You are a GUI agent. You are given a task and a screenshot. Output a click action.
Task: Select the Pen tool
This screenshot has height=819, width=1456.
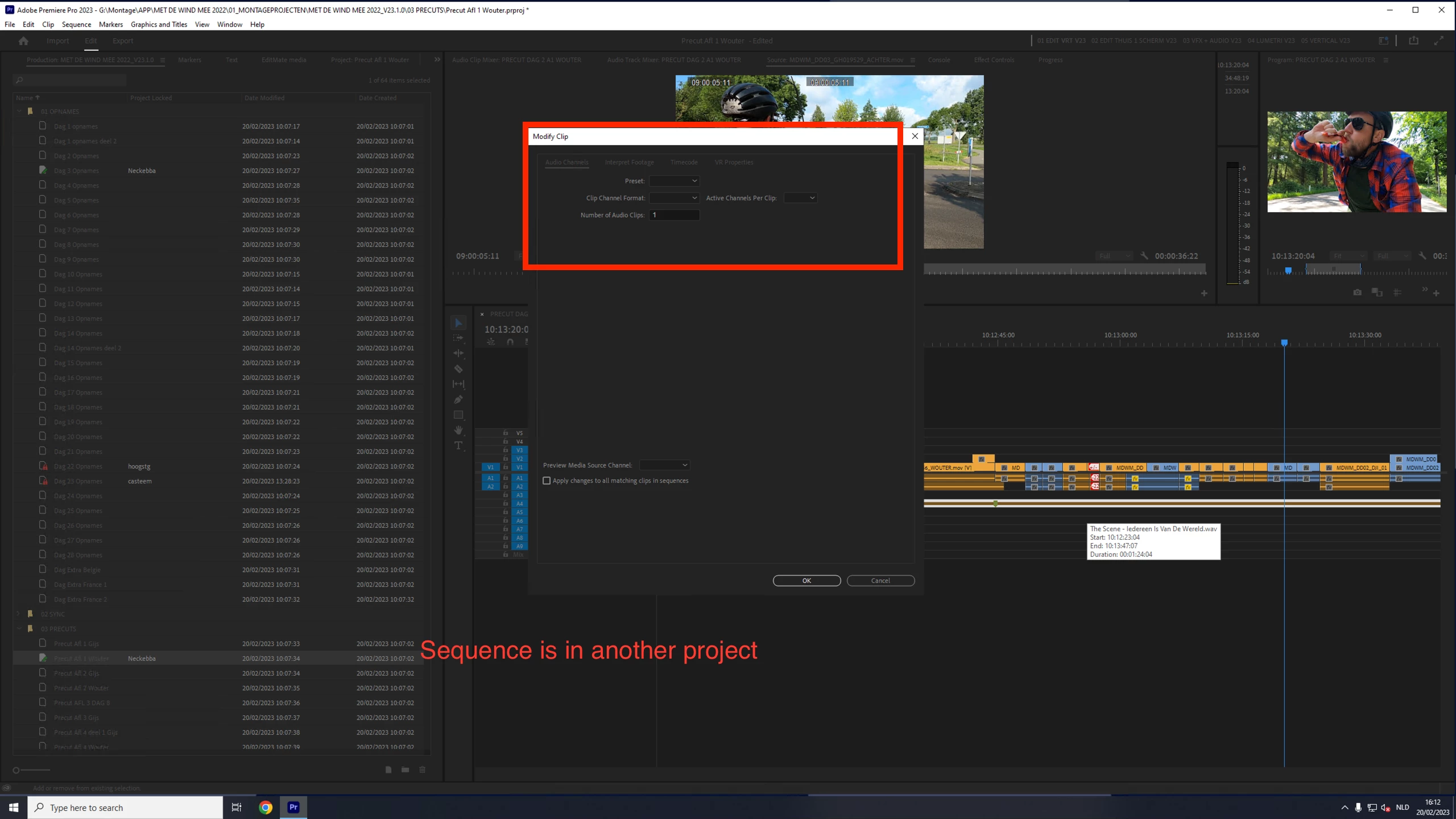[458, 399]
